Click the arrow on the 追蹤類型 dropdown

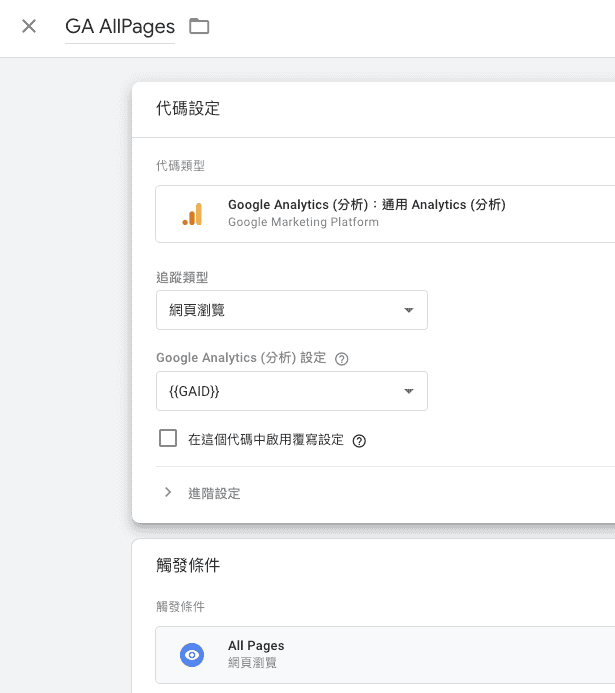[x=408, y=311]
